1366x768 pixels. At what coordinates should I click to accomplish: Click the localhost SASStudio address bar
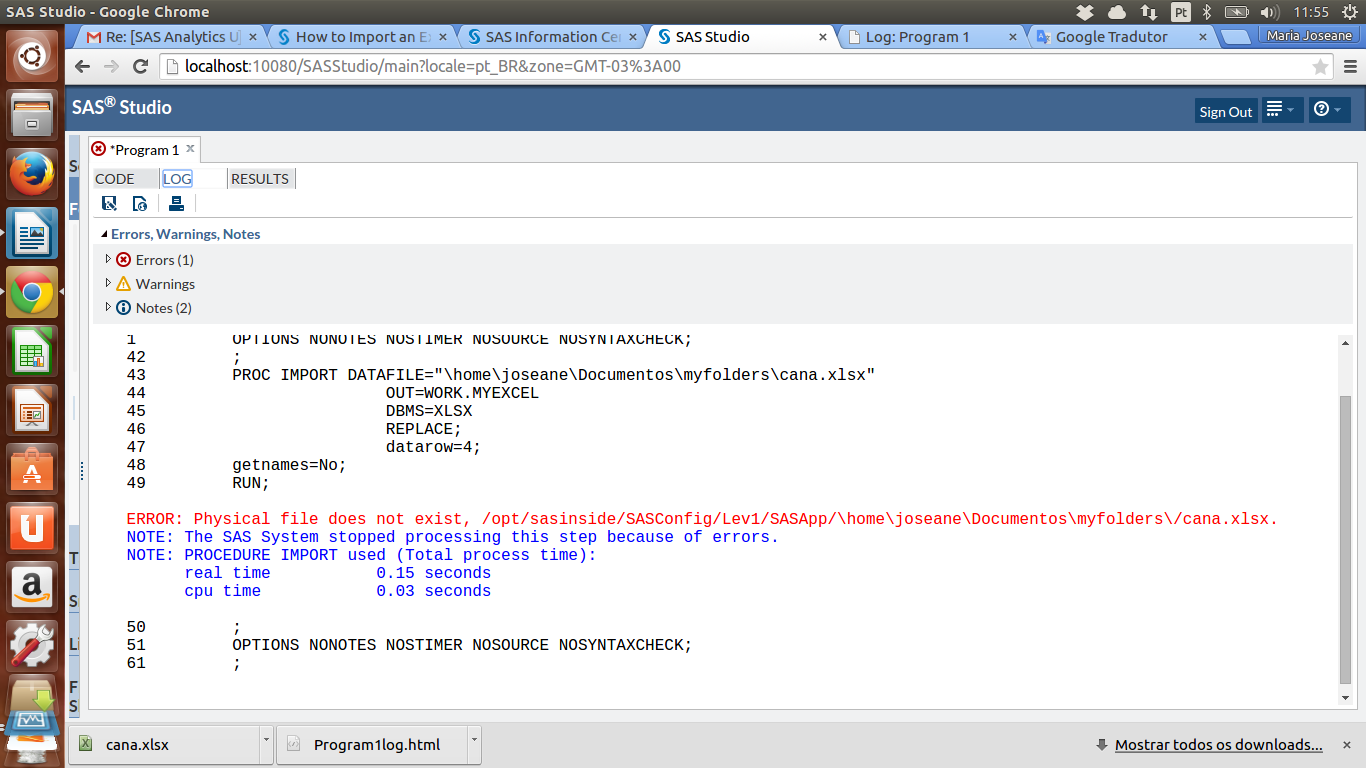(x=735, y=67)
